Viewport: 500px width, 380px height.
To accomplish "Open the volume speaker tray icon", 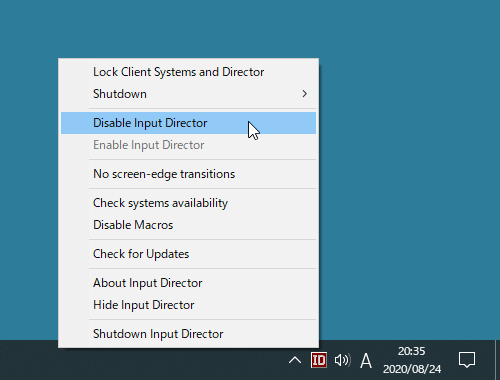I will click(342, 360).
